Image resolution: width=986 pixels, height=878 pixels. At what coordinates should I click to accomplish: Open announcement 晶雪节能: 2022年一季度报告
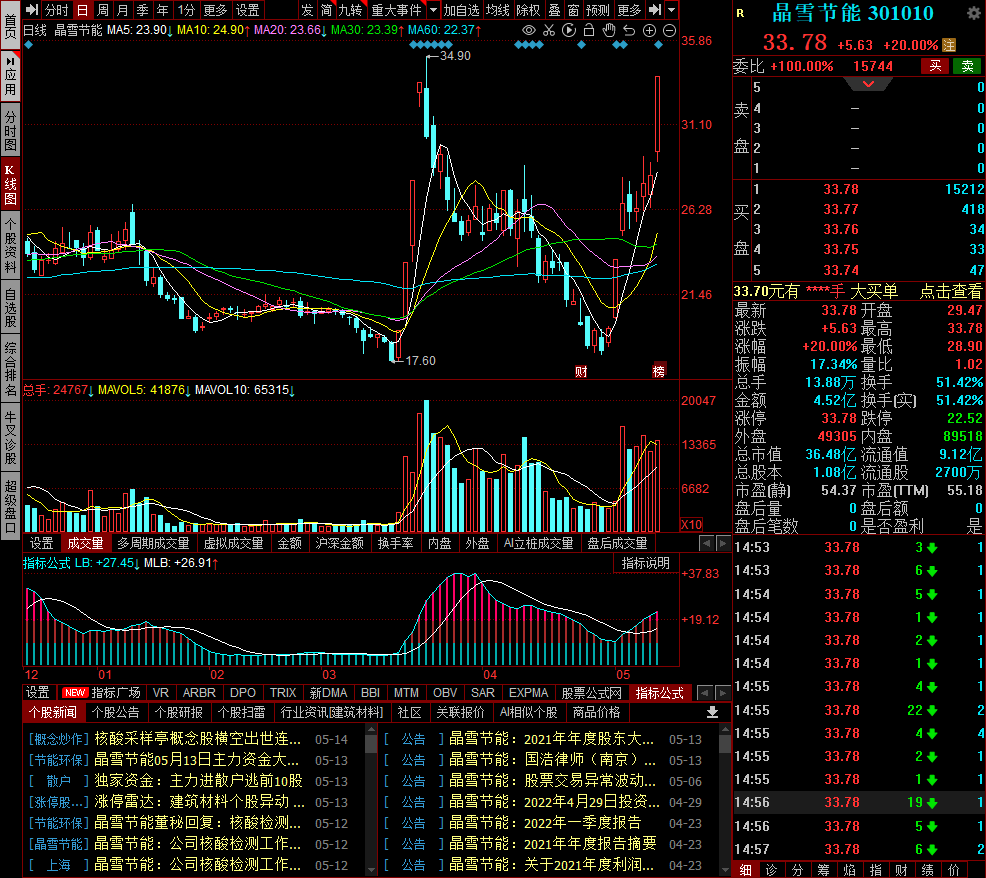click(545, 823)
